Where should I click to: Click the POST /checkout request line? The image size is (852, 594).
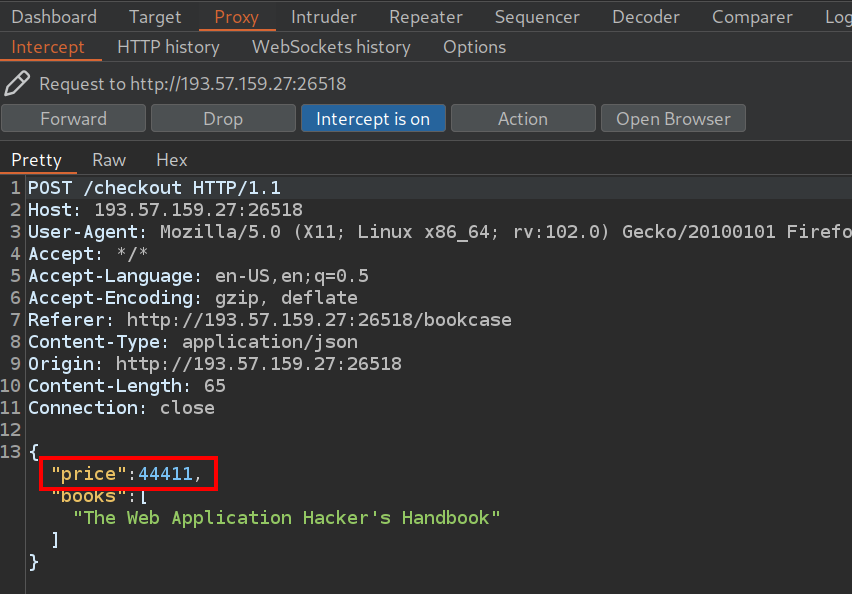[155, 188]
